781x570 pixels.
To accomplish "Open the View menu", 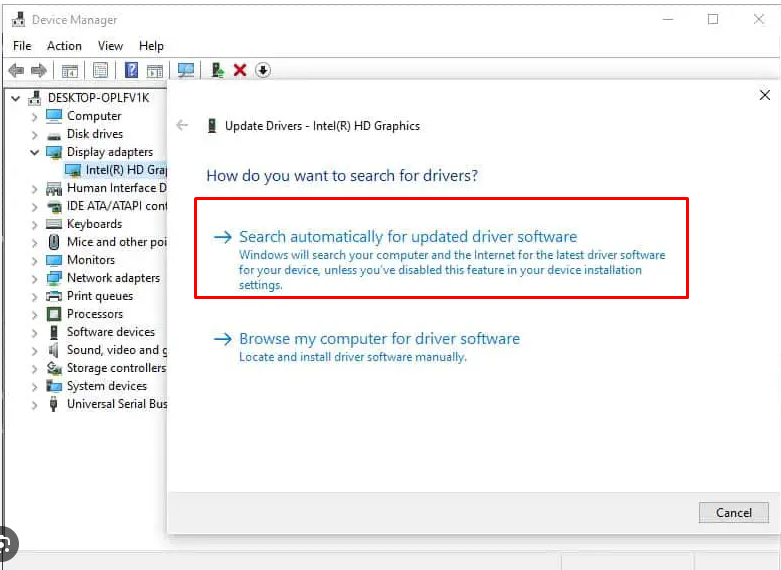I will (110, 46).
